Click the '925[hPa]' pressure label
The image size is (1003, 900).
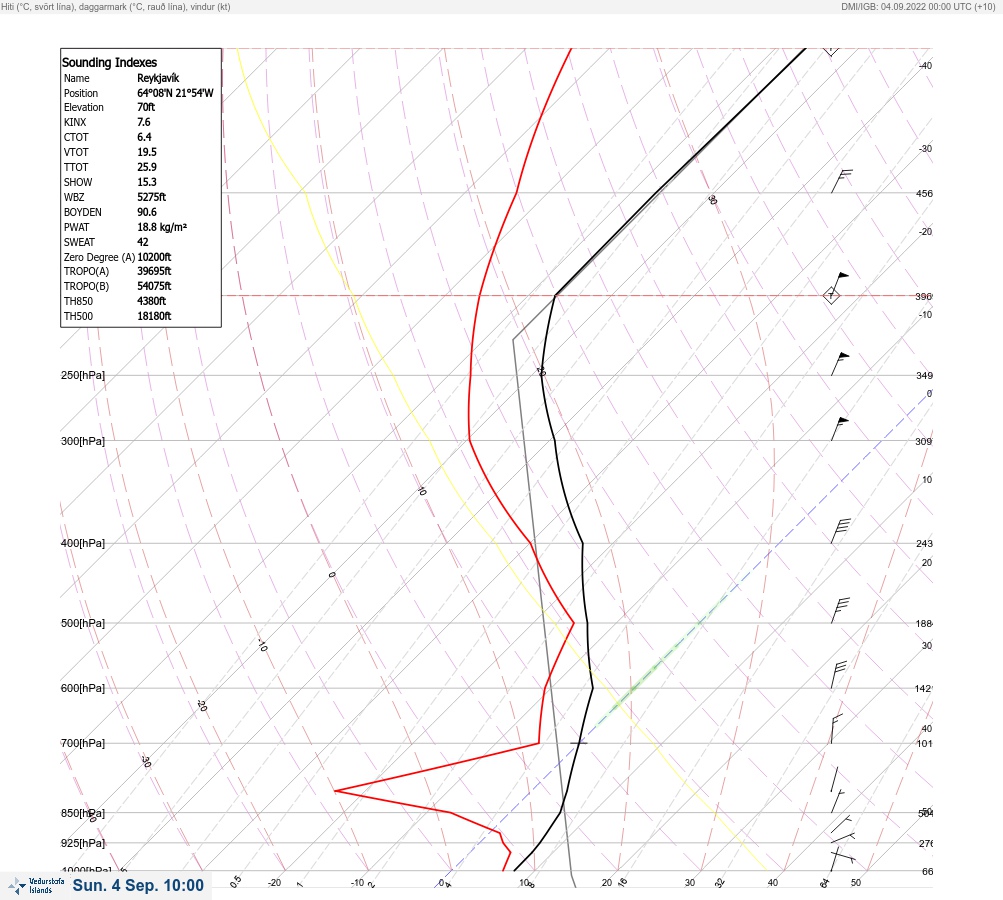click(83, 843)
